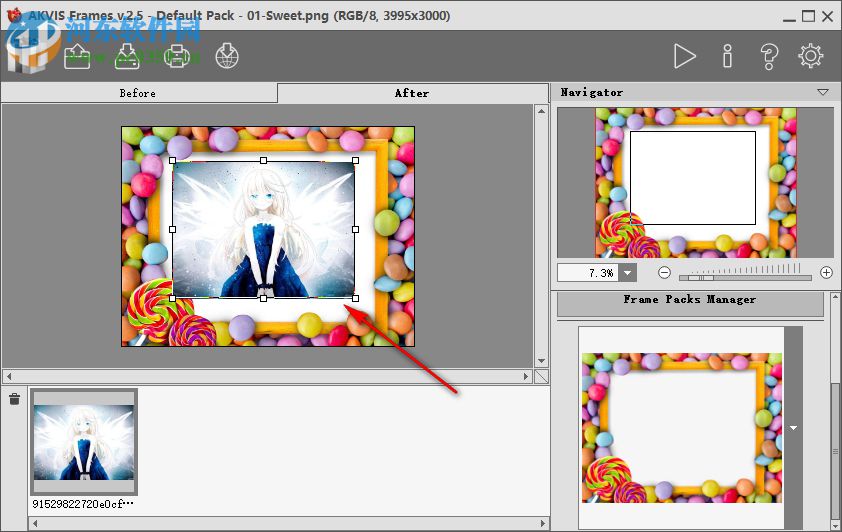Switch to the After tab
Image resolution: width=842 pixels, height=532 pixels.
click(412, 93)
